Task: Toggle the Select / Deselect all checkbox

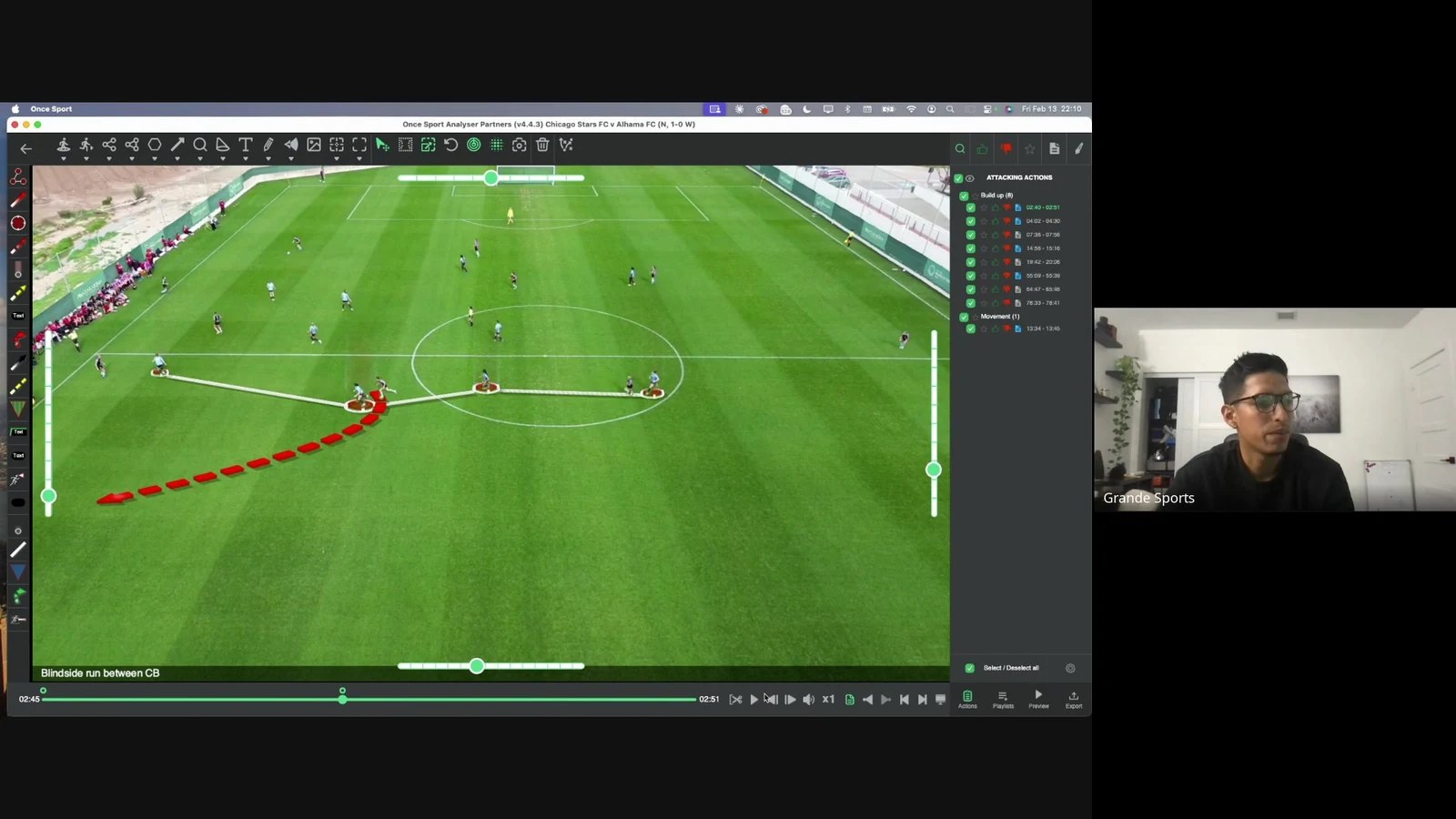Action: [x=970, y=668]
